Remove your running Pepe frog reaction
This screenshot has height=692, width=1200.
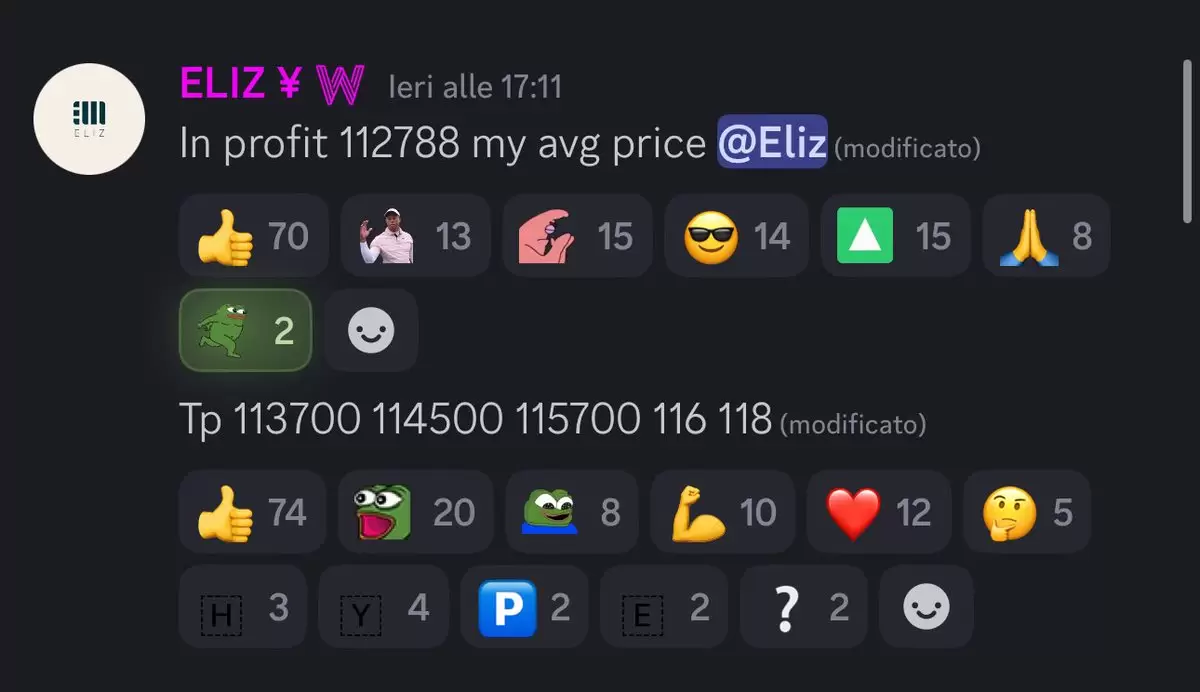(246, 331)
